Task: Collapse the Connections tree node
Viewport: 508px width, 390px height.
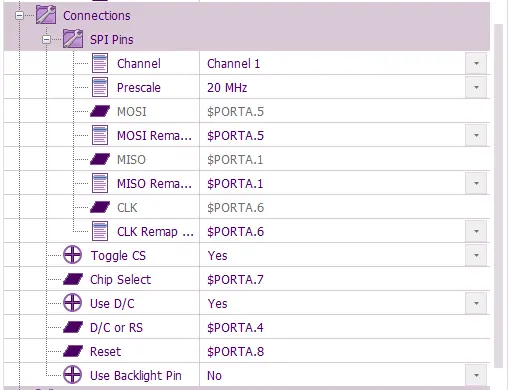Action: [x=20, y=15]
